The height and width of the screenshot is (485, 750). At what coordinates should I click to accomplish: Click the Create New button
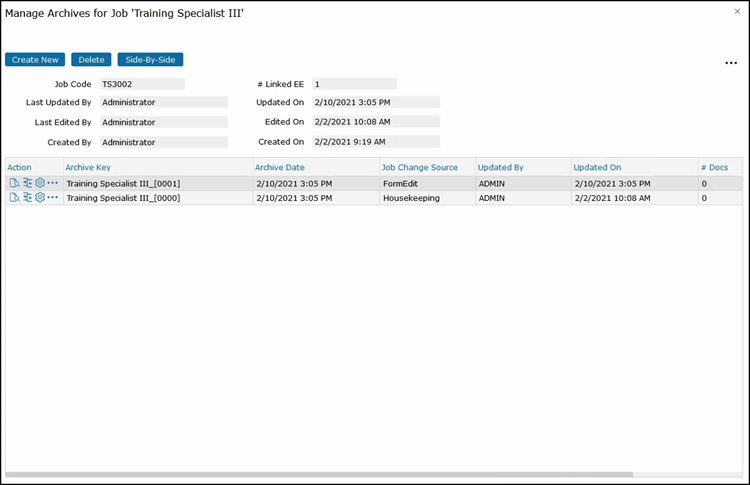coord(35,60)
